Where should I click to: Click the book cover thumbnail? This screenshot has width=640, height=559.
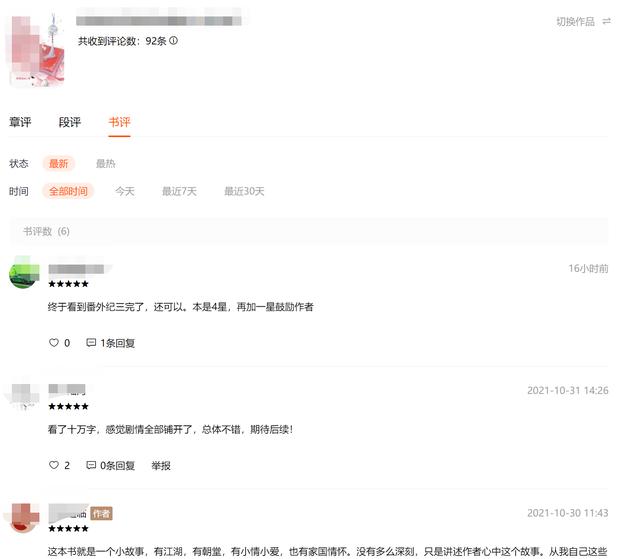[38, 51]
